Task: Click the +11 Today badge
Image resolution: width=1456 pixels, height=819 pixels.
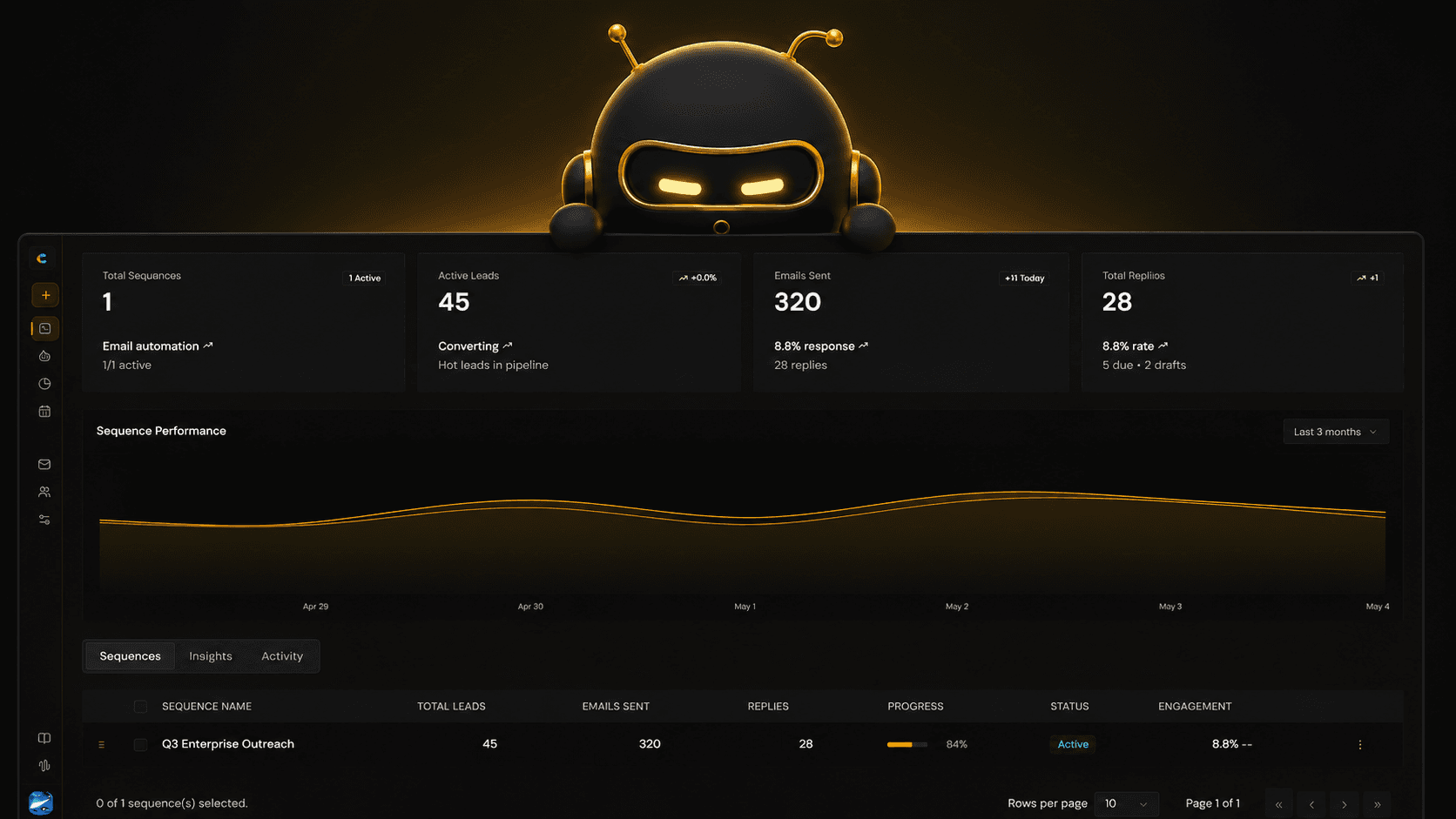Action: (x=1025, y=278)
